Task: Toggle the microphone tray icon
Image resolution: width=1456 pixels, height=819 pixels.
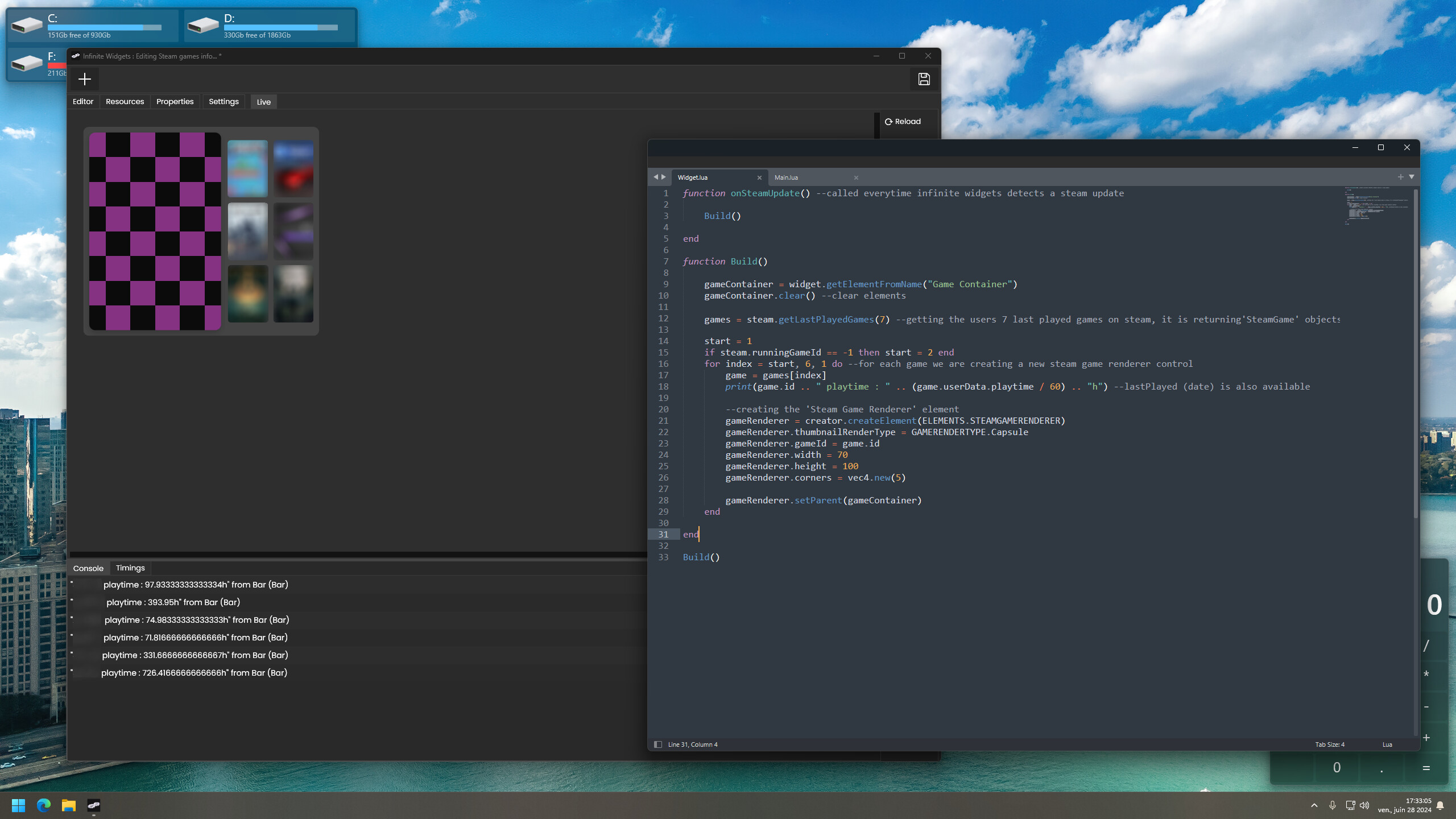Action: click(1333, 805)
